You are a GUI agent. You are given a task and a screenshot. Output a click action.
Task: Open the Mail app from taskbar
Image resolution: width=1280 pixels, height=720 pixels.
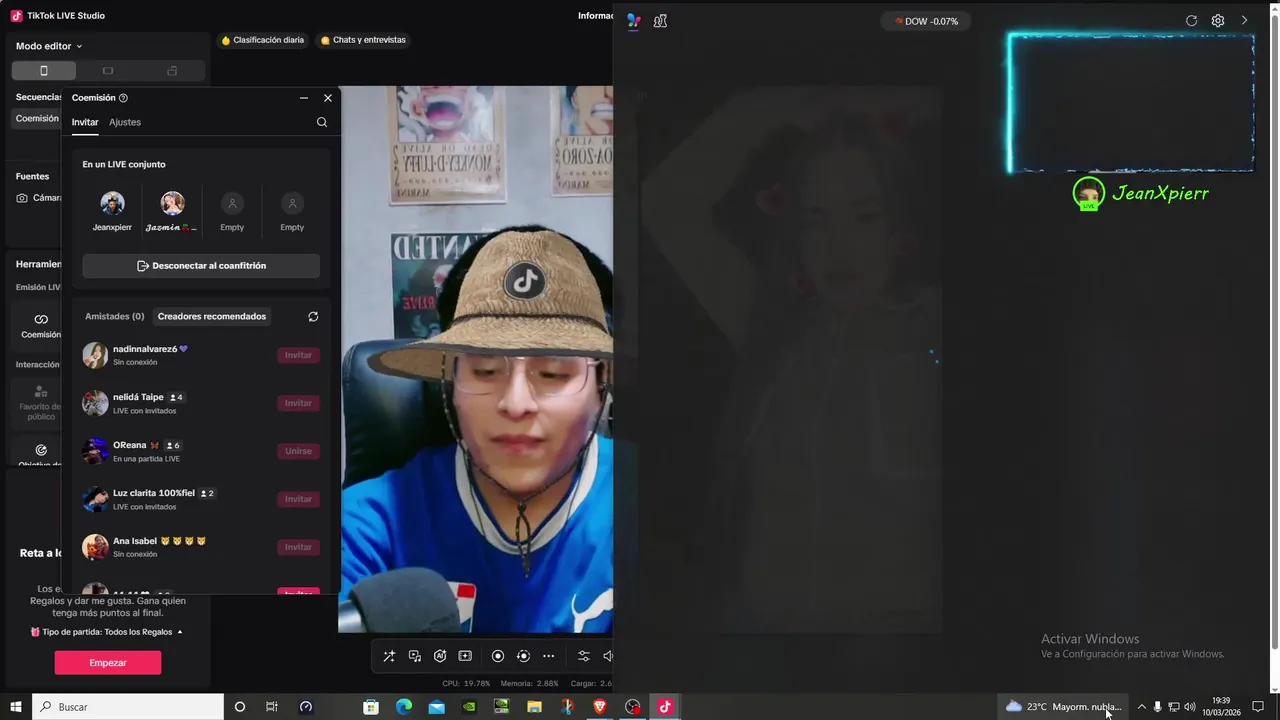[437, 707]
